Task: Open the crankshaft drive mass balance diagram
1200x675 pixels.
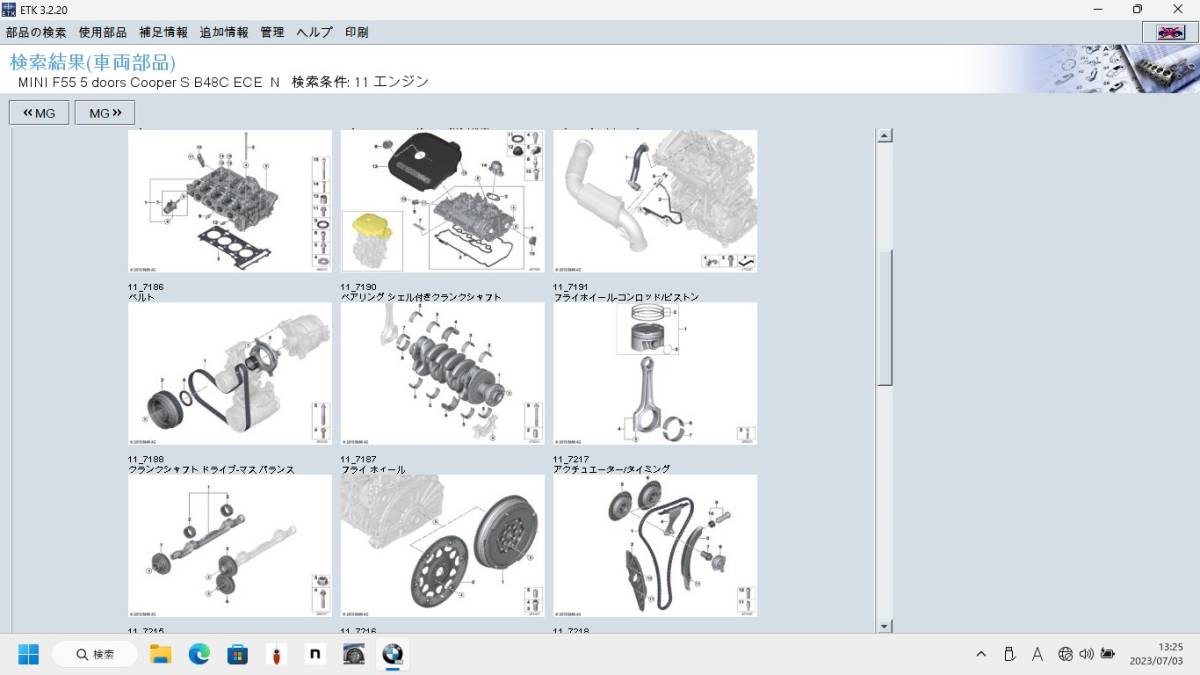Action: (230, 546)
